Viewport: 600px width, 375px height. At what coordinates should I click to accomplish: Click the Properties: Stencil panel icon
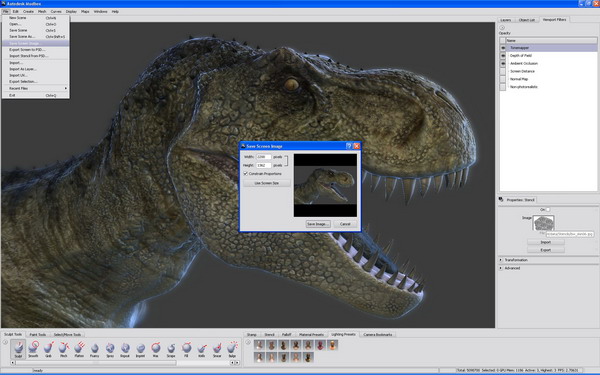(x=501, y=199)
